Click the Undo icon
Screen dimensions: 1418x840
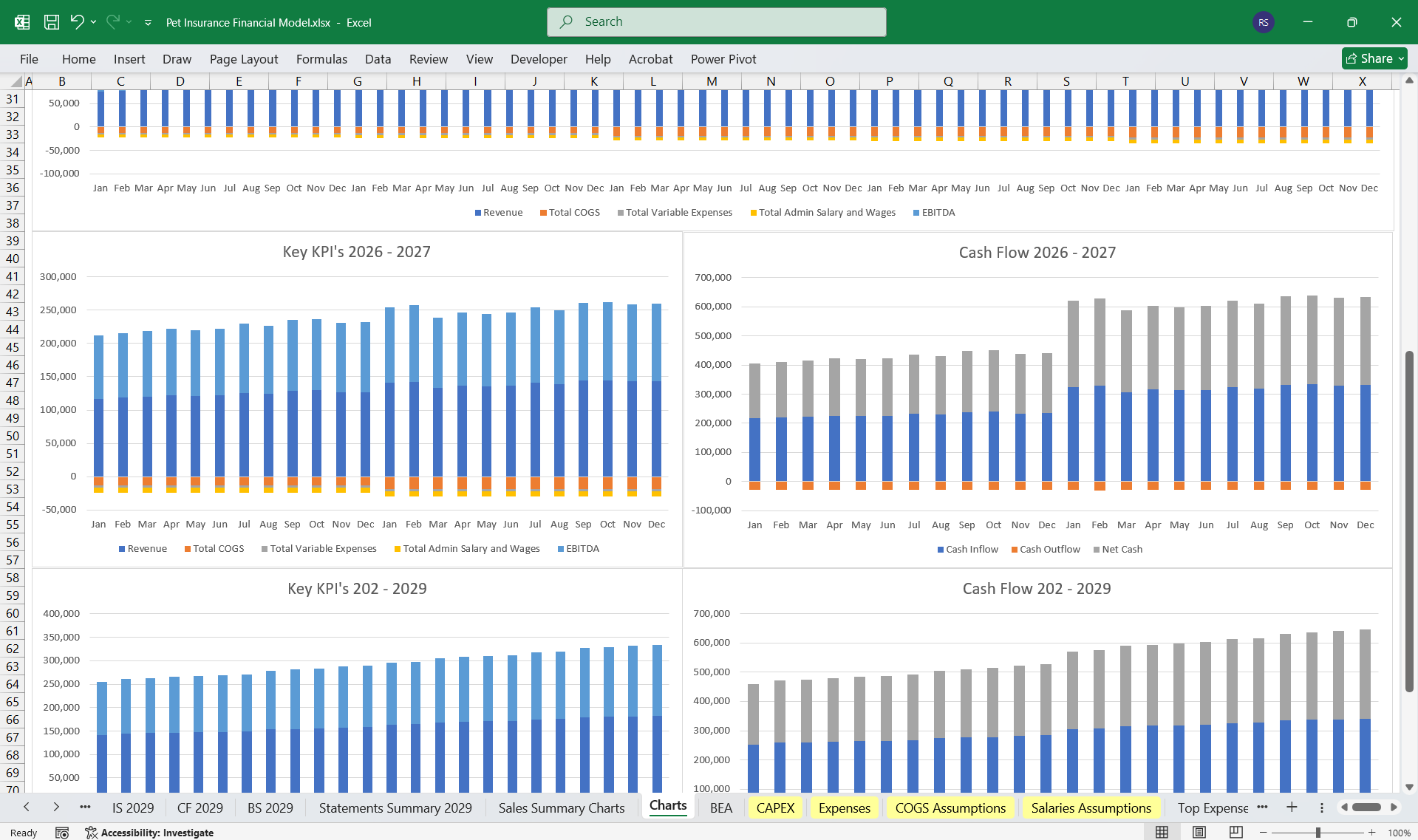78,22
